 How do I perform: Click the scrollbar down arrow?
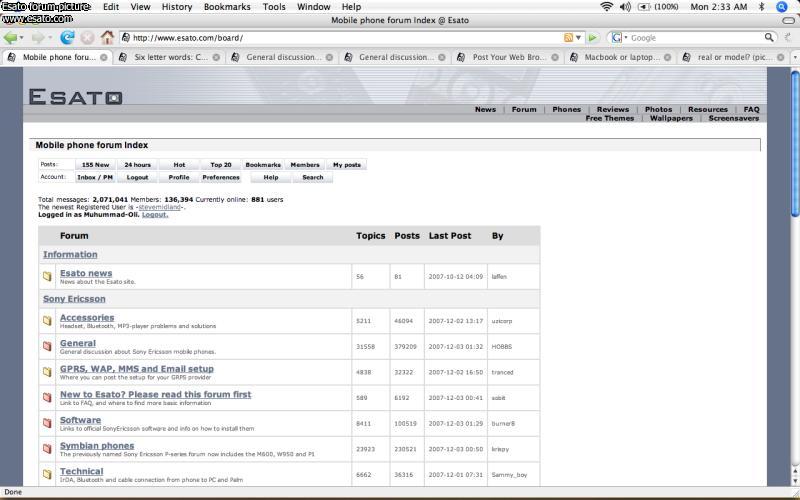[795, 481]
